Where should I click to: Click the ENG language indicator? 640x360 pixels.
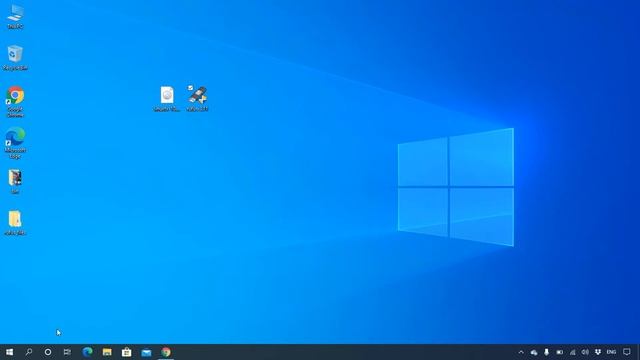tap(611, 352)
